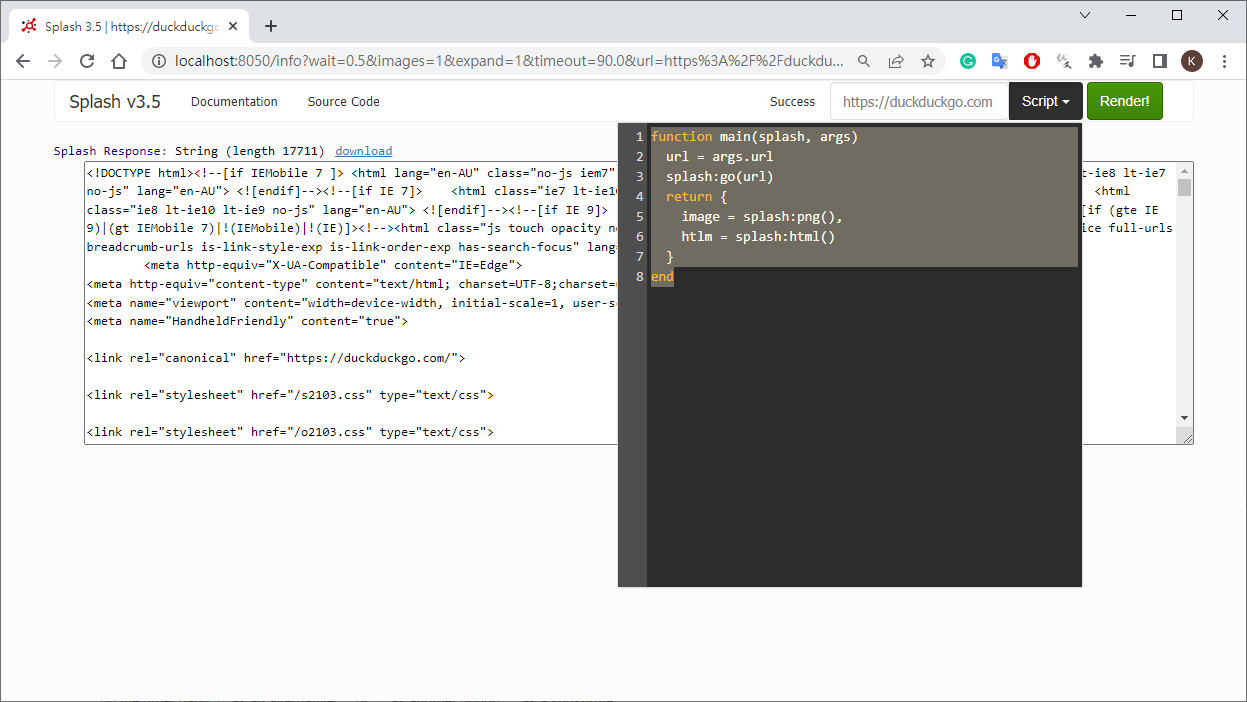Expand the tab search chevron
This screenshot has height=702, width=1247.
click(1085, 15)
